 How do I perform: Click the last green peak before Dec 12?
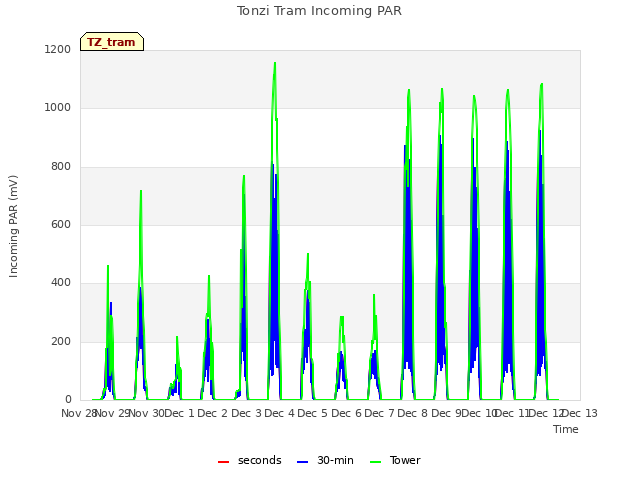coord(542,84)
